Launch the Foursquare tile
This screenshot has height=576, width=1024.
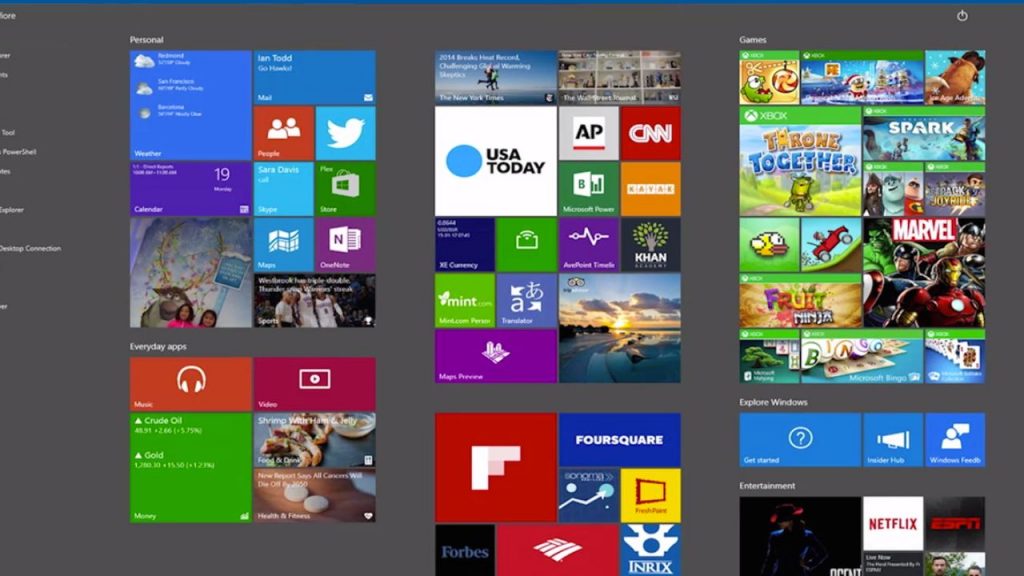pos(619,440)
